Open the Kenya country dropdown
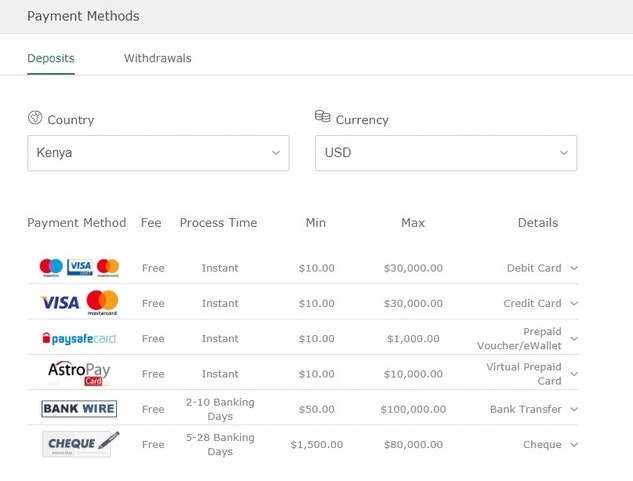Screen dimensions: 633x481 click(158, 153)
